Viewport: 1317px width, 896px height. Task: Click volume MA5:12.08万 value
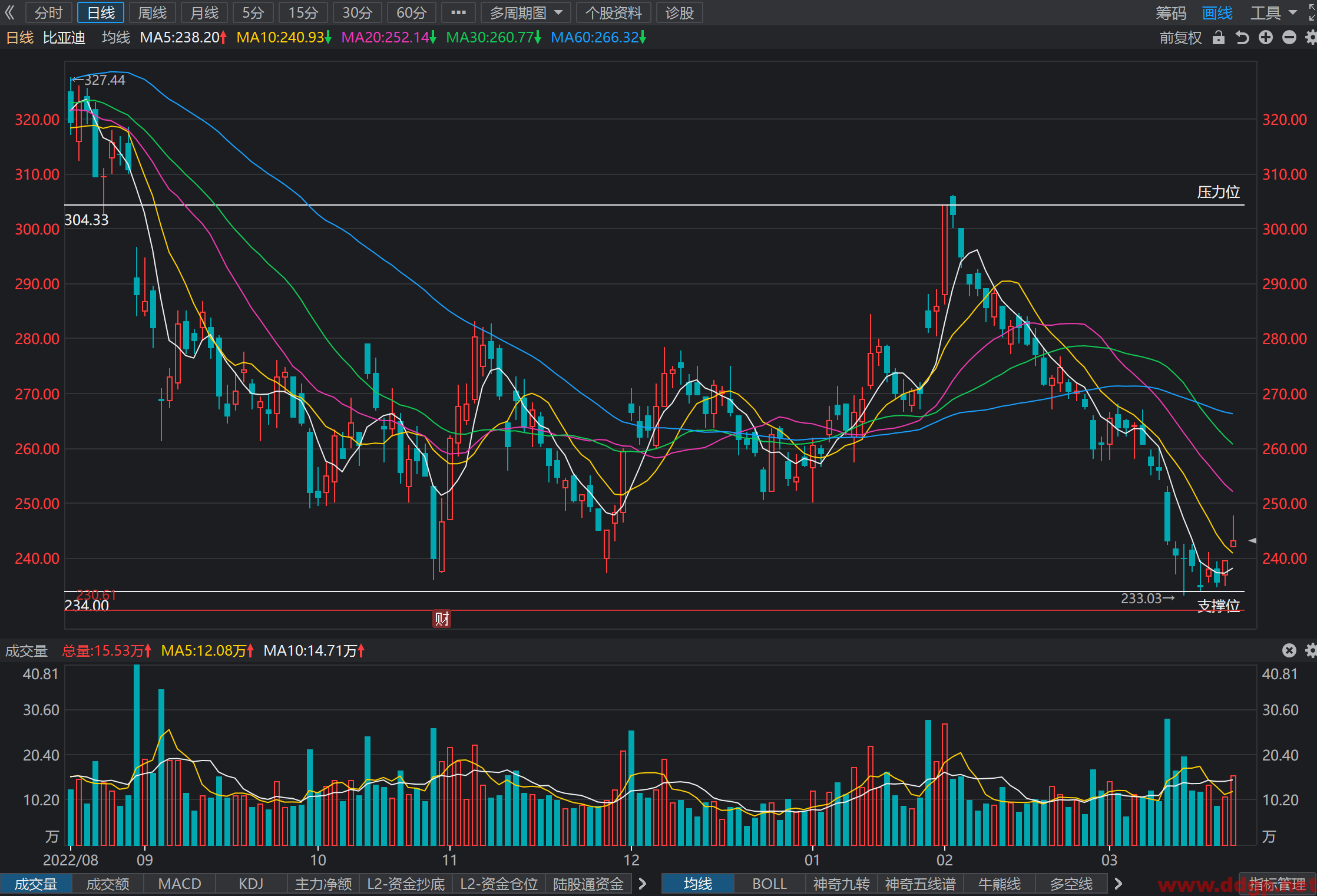coord(207,651)
